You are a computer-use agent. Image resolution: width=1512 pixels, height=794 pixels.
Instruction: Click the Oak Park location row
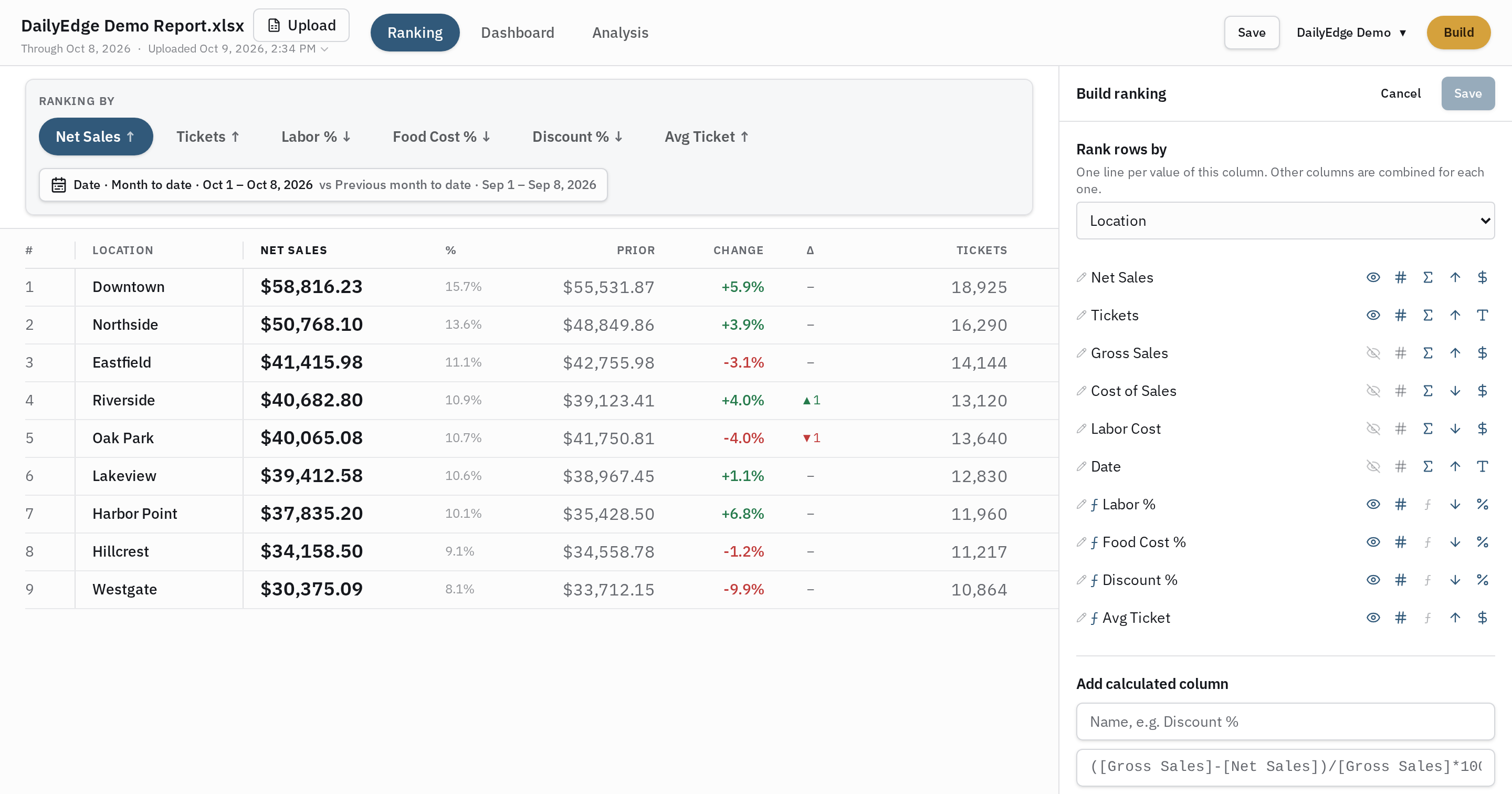coord(541,438)
